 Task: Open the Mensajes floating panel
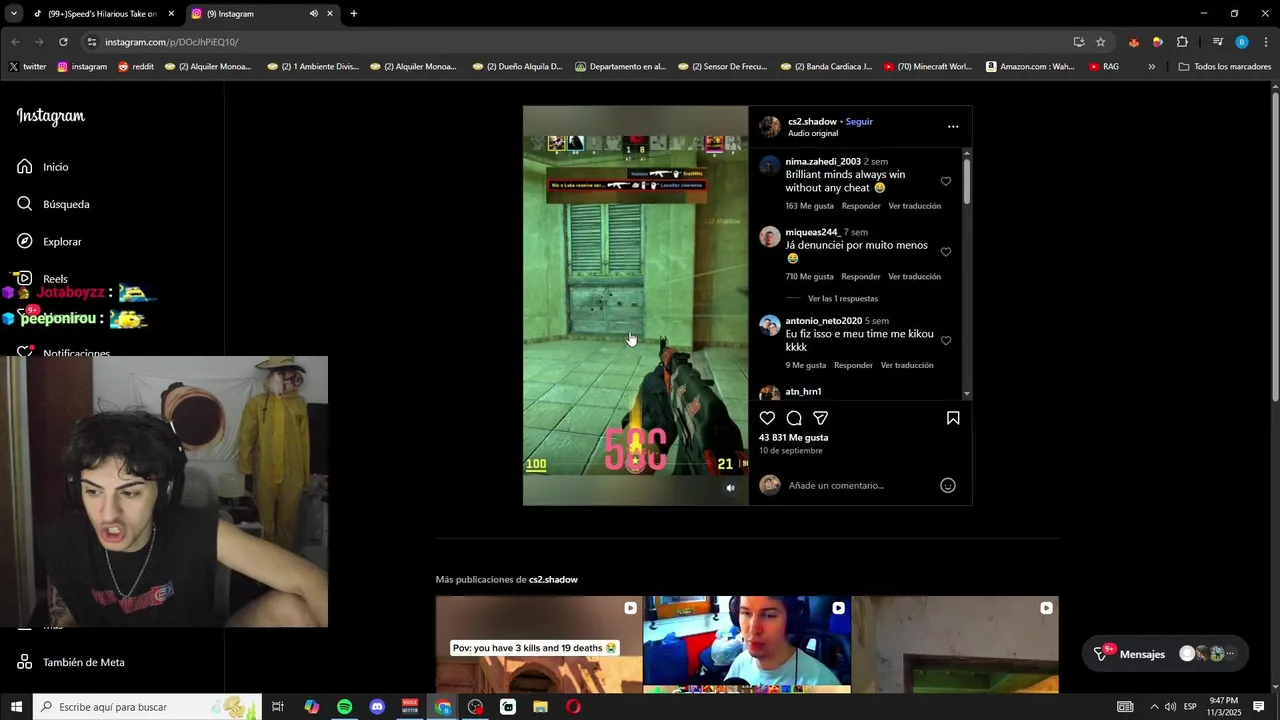pos(1165,654)
